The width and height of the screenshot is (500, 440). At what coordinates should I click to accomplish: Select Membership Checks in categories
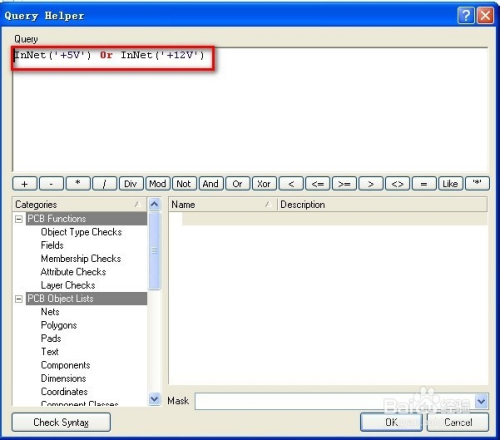pyautogui.click(x=81, y=259)
